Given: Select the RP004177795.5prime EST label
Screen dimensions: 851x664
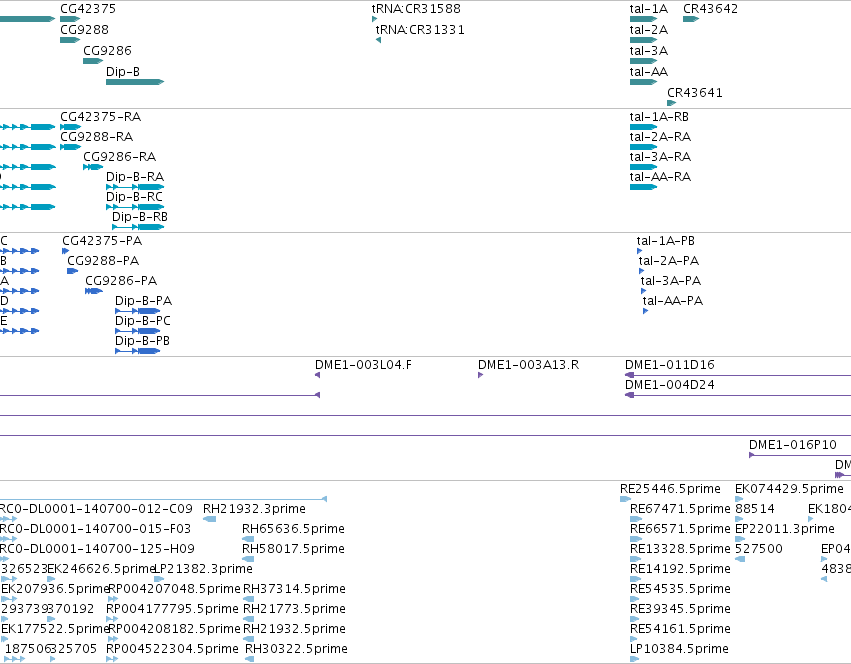Looking at the screenshot, I should tap(173, 609).
